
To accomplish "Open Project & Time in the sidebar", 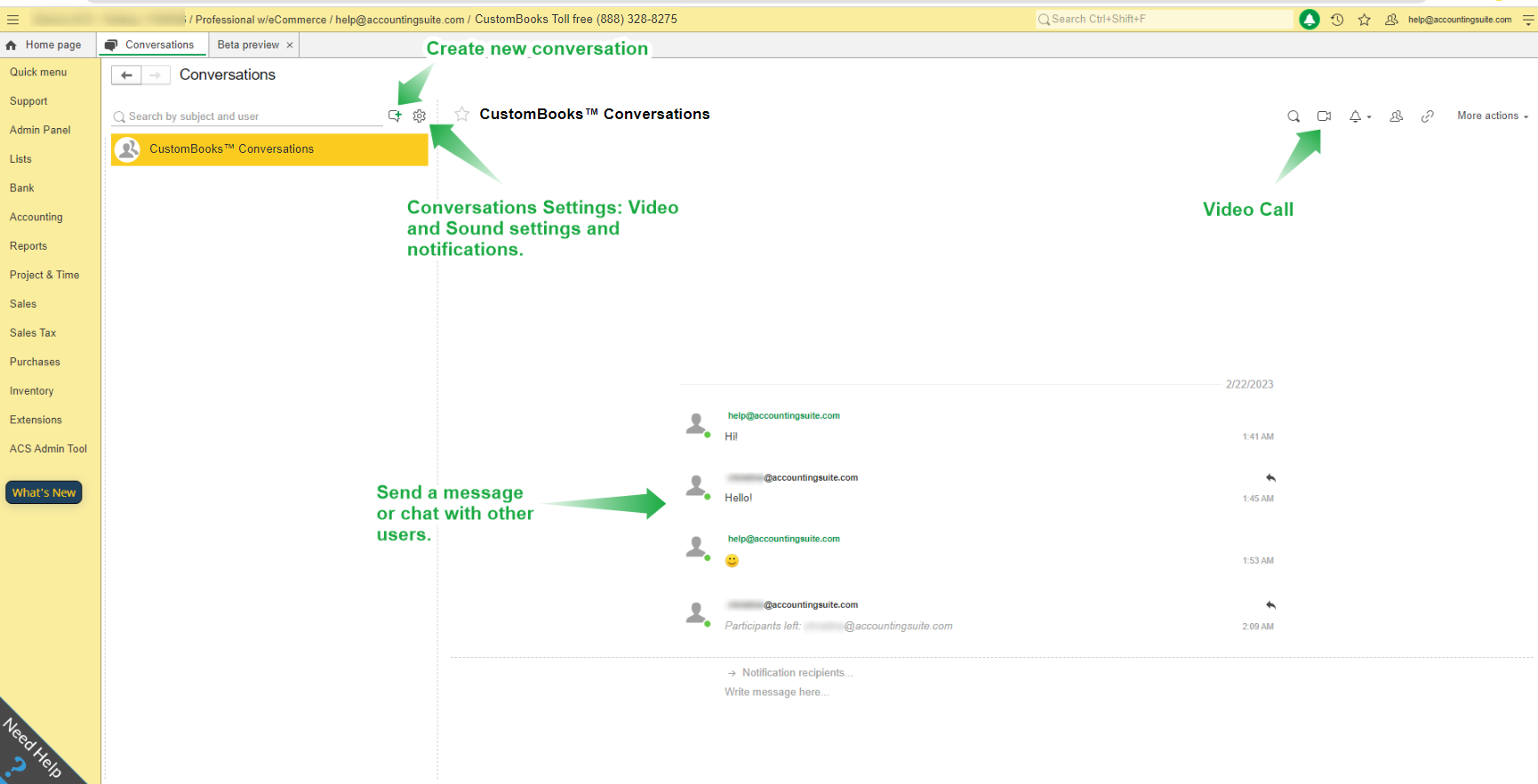I will coord(44,276).
